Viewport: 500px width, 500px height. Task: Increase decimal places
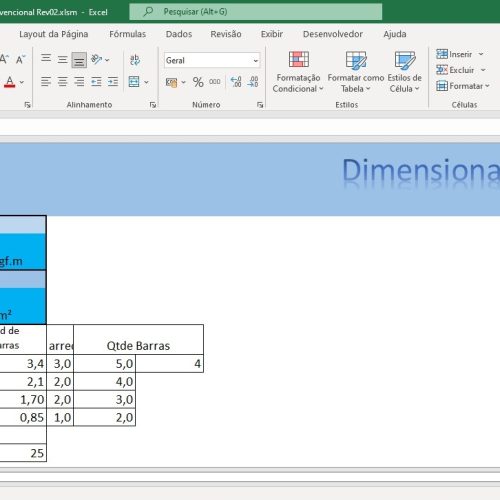coord(236,82)
